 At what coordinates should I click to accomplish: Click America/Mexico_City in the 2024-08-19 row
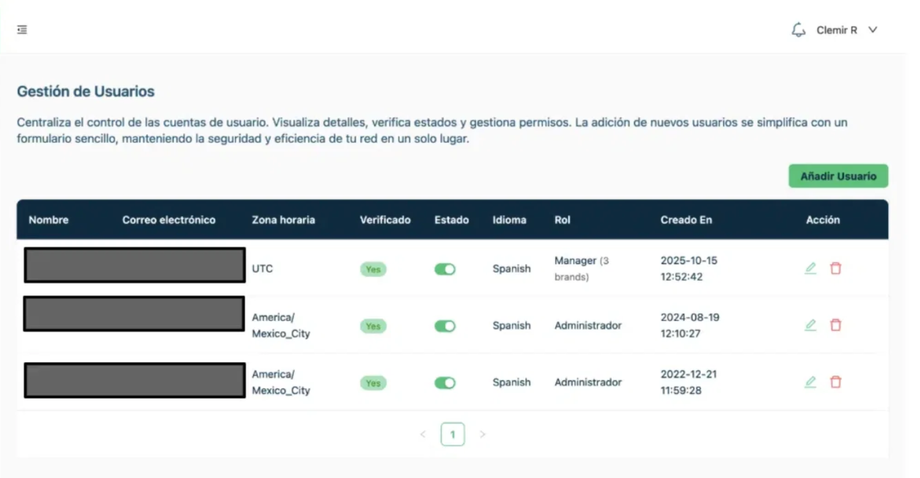(281, 326)
